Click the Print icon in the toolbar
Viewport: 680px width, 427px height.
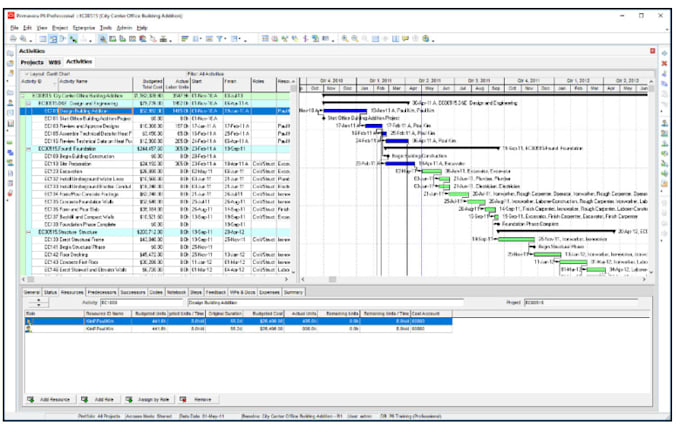point(13,39)
